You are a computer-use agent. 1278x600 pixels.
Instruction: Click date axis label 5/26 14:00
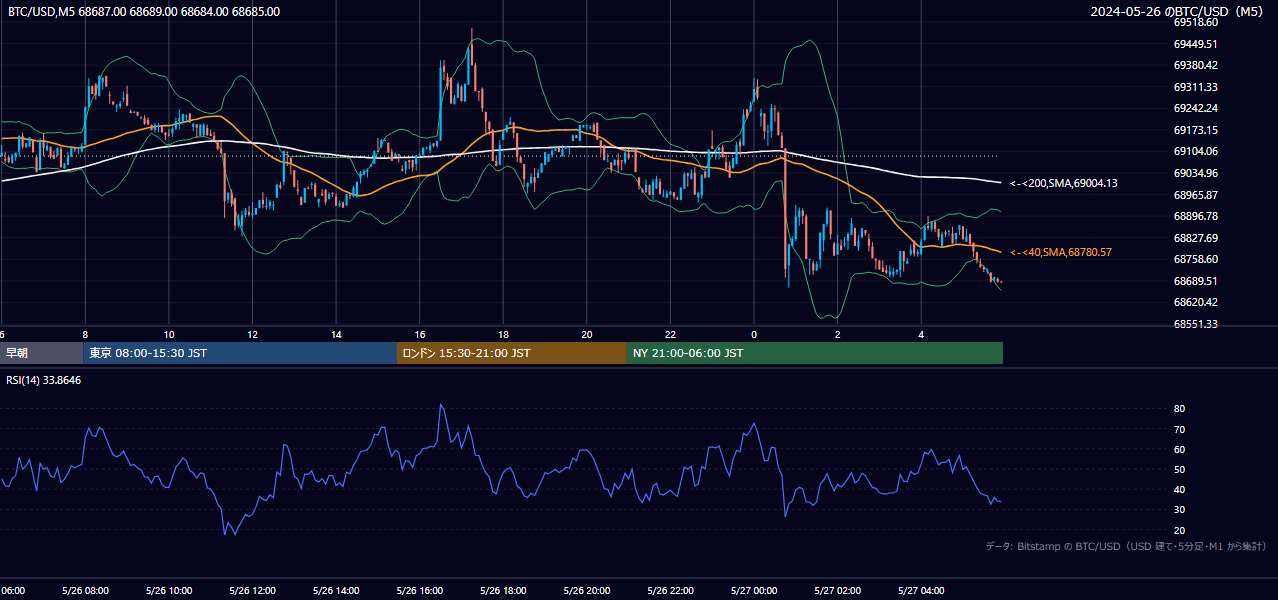[336, 591]
